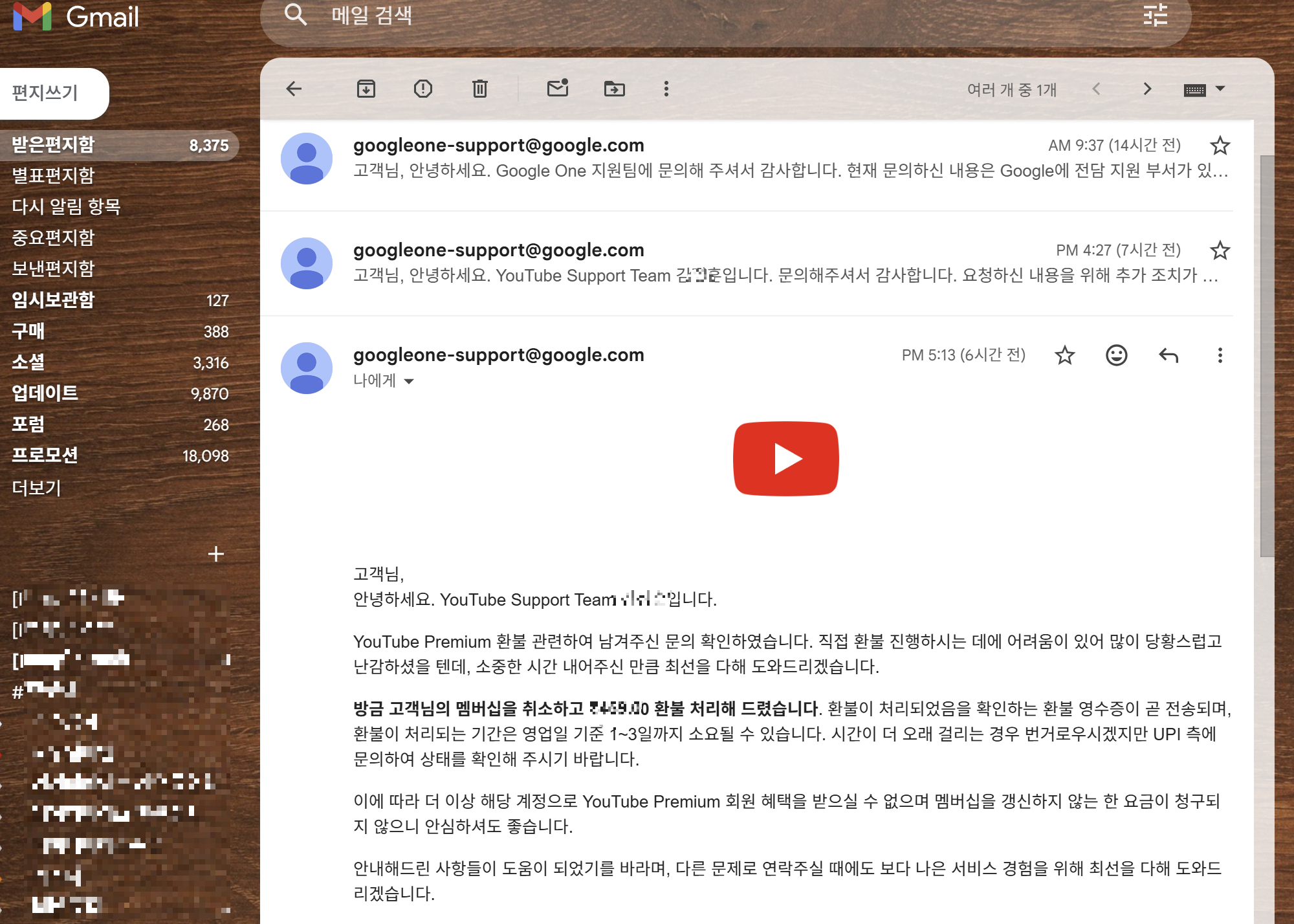Go to the 보낸편지함 sent folder
1294x924 pixels.
53,269
